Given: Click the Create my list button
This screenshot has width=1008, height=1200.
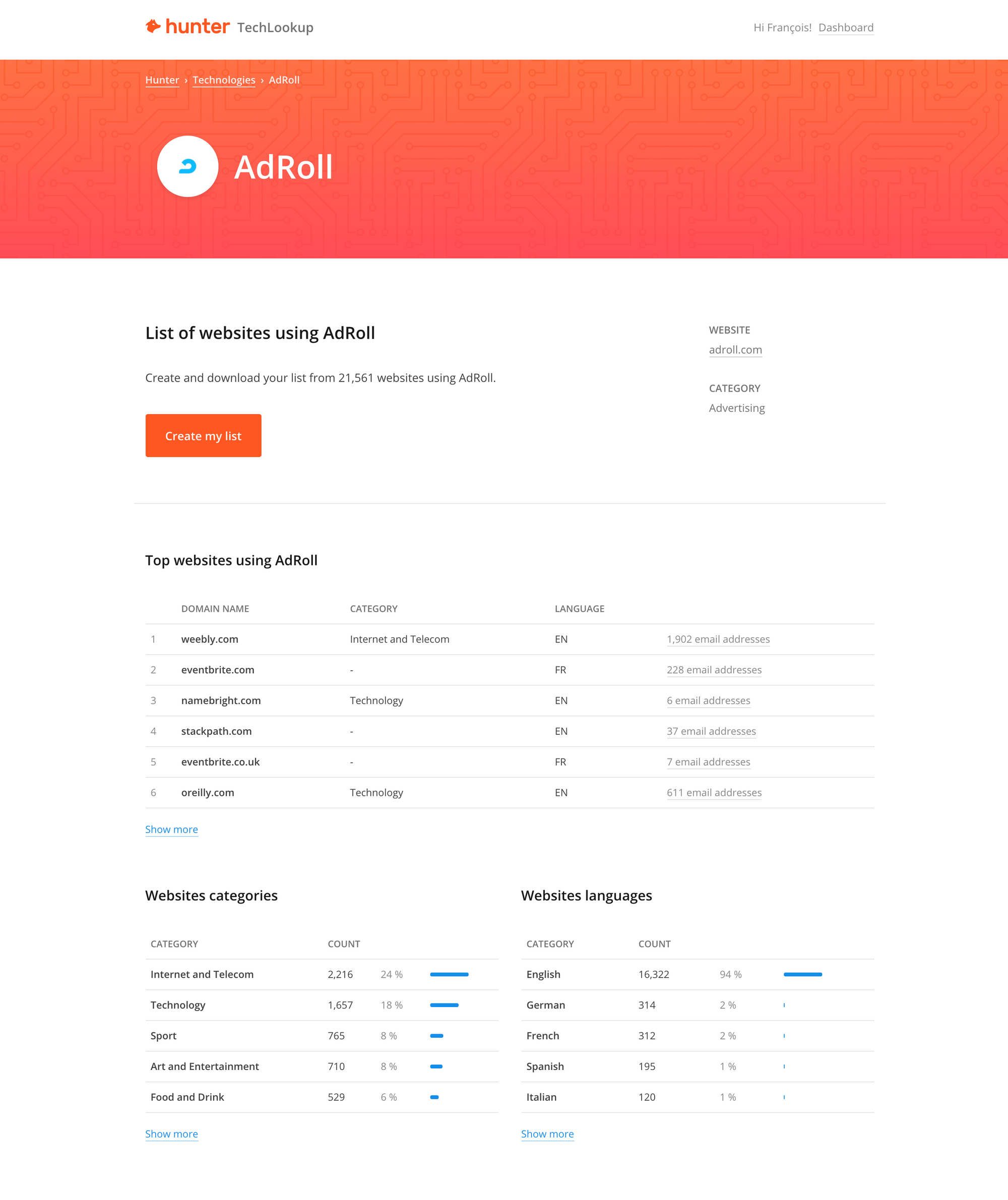Looking at the screenshot, I should click(x=203, y=435).
